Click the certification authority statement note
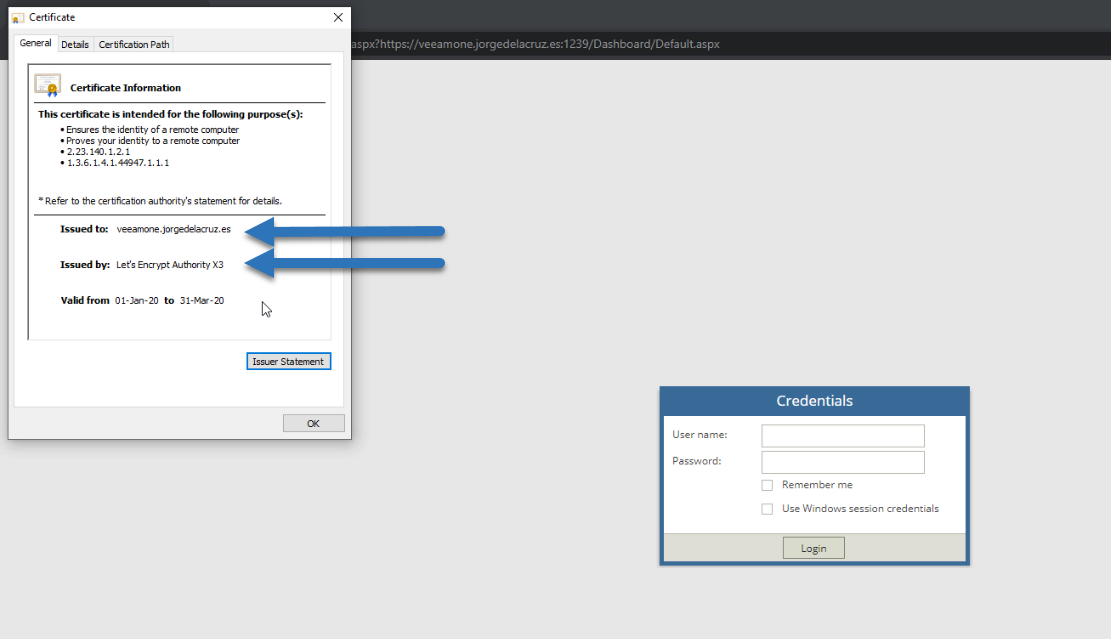The image size is (1111, 639). pyautogui.click(x=160, y=201)
